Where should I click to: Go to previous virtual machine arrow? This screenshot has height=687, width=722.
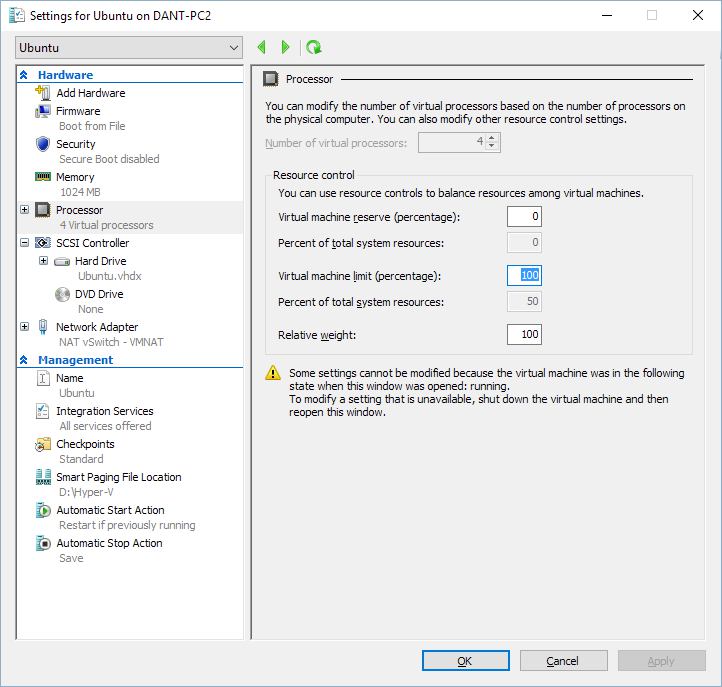(x=262, y=47)
